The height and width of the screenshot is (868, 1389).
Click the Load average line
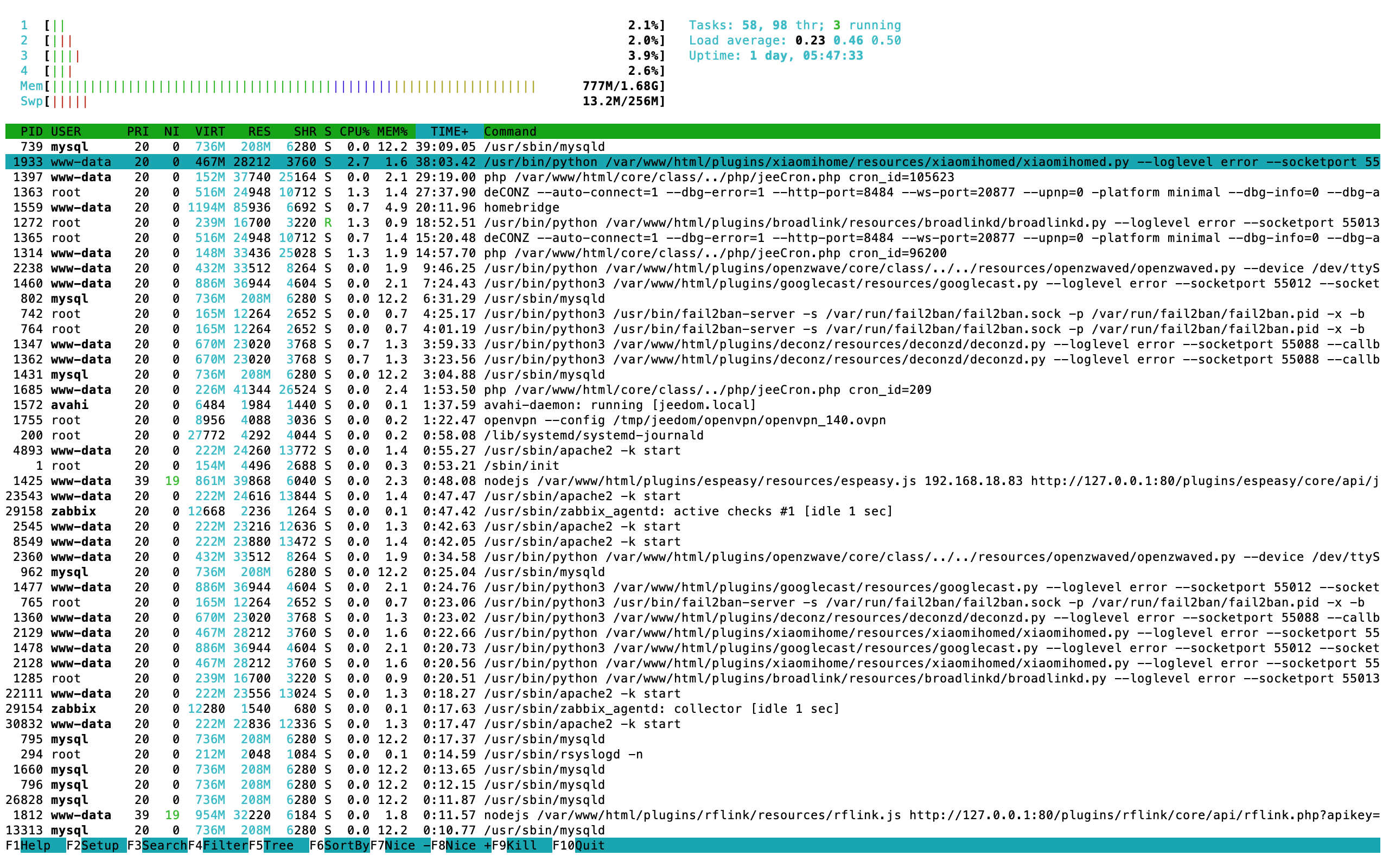click(795, 40)
